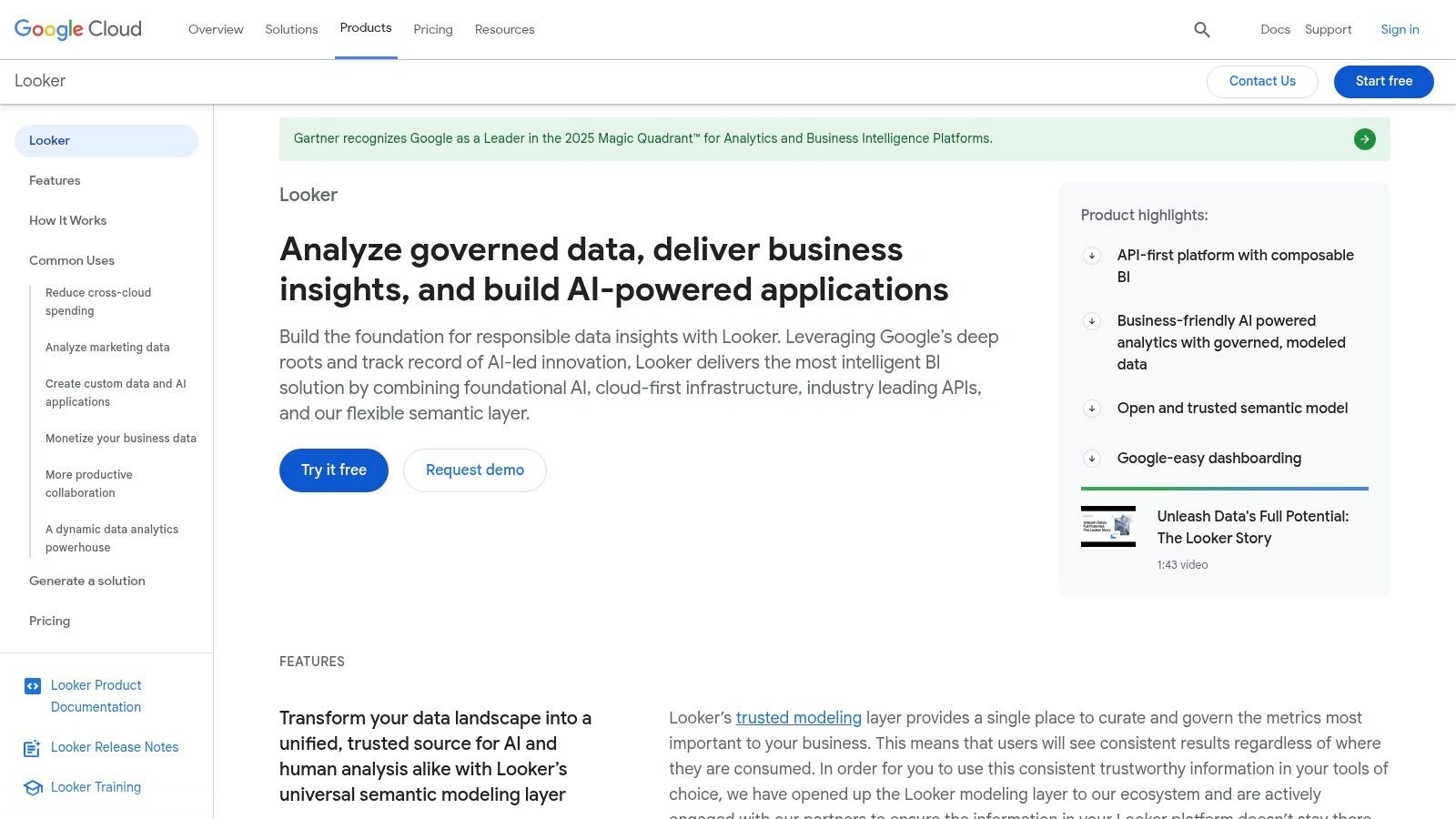The height and width of the screenshot is (819, 1456).
Task: Switch to the Products navigation tab
Action: pyautogui.click(x=366, y=28)
